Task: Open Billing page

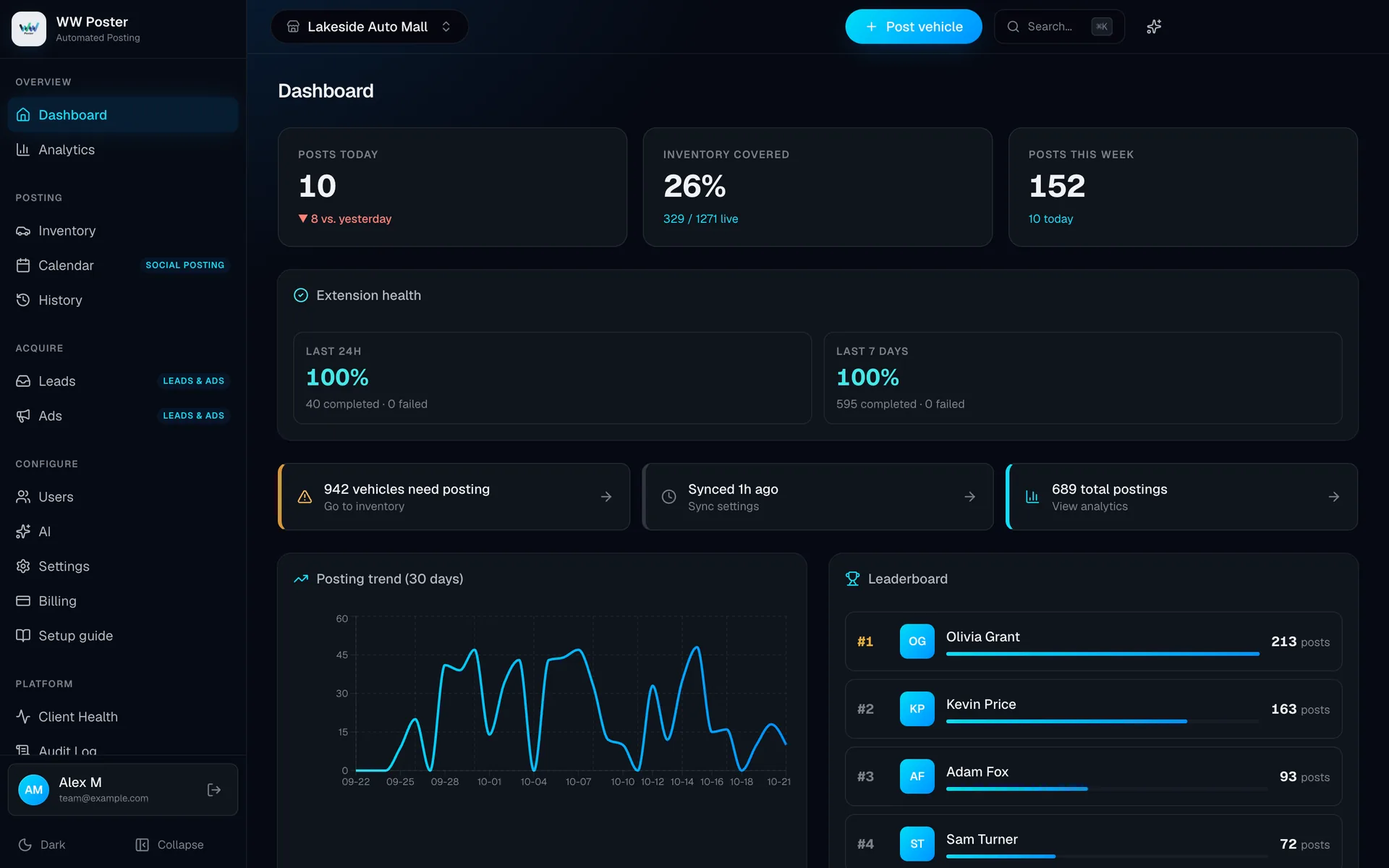Action: pos(123,601)
